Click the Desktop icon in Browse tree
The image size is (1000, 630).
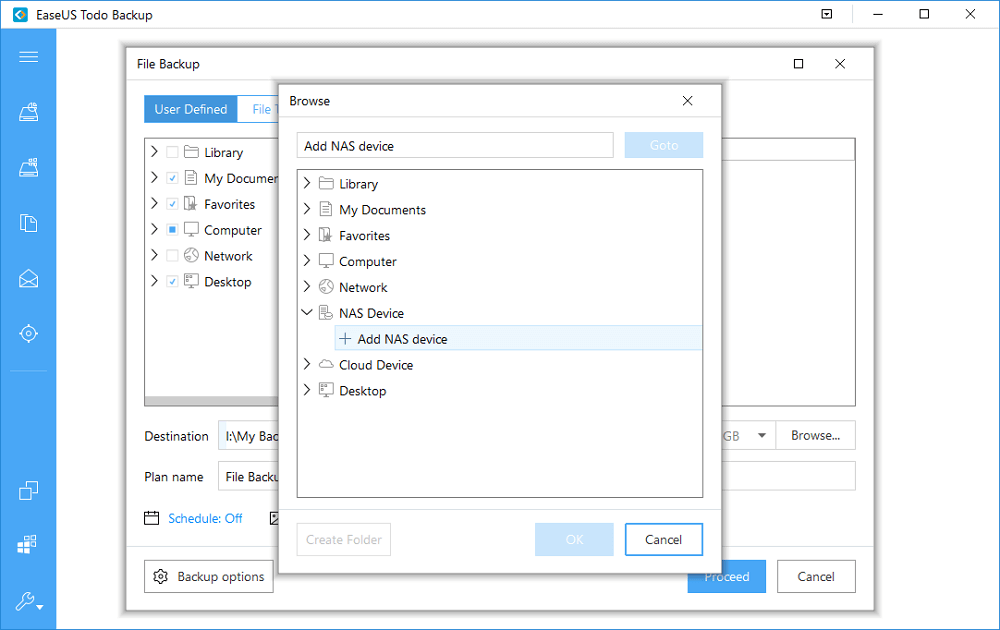point(326,390)
